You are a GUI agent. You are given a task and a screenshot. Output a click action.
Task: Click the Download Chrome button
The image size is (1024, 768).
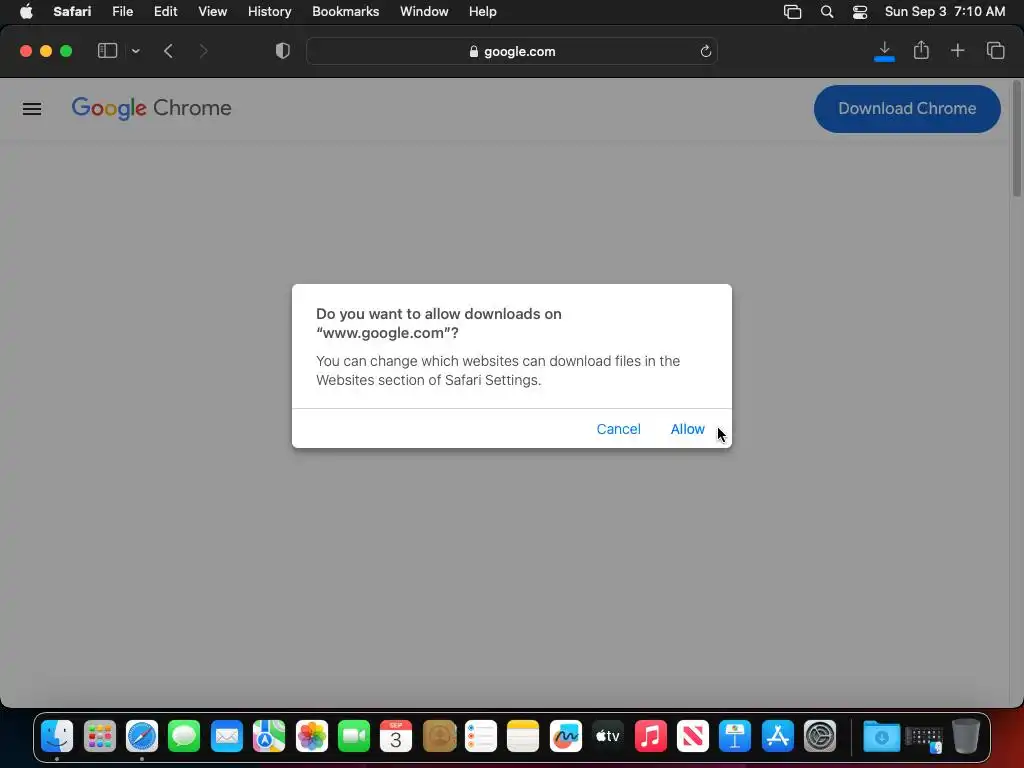click(906, 108)
